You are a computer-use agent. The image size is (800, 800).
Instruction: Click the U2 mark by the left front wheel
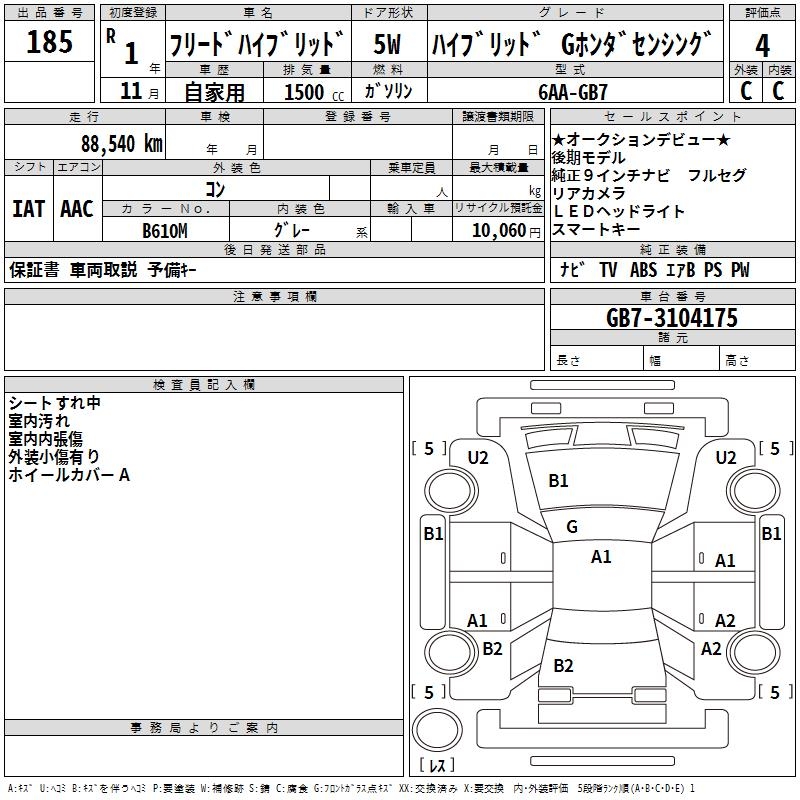(478, 458)
